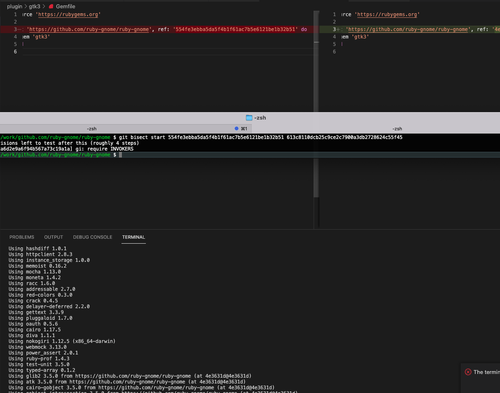Viewport: 500px width, 393px height.
Task: Click 'Using typed-array 0.1.2' output line
Action: click(42, 370)
